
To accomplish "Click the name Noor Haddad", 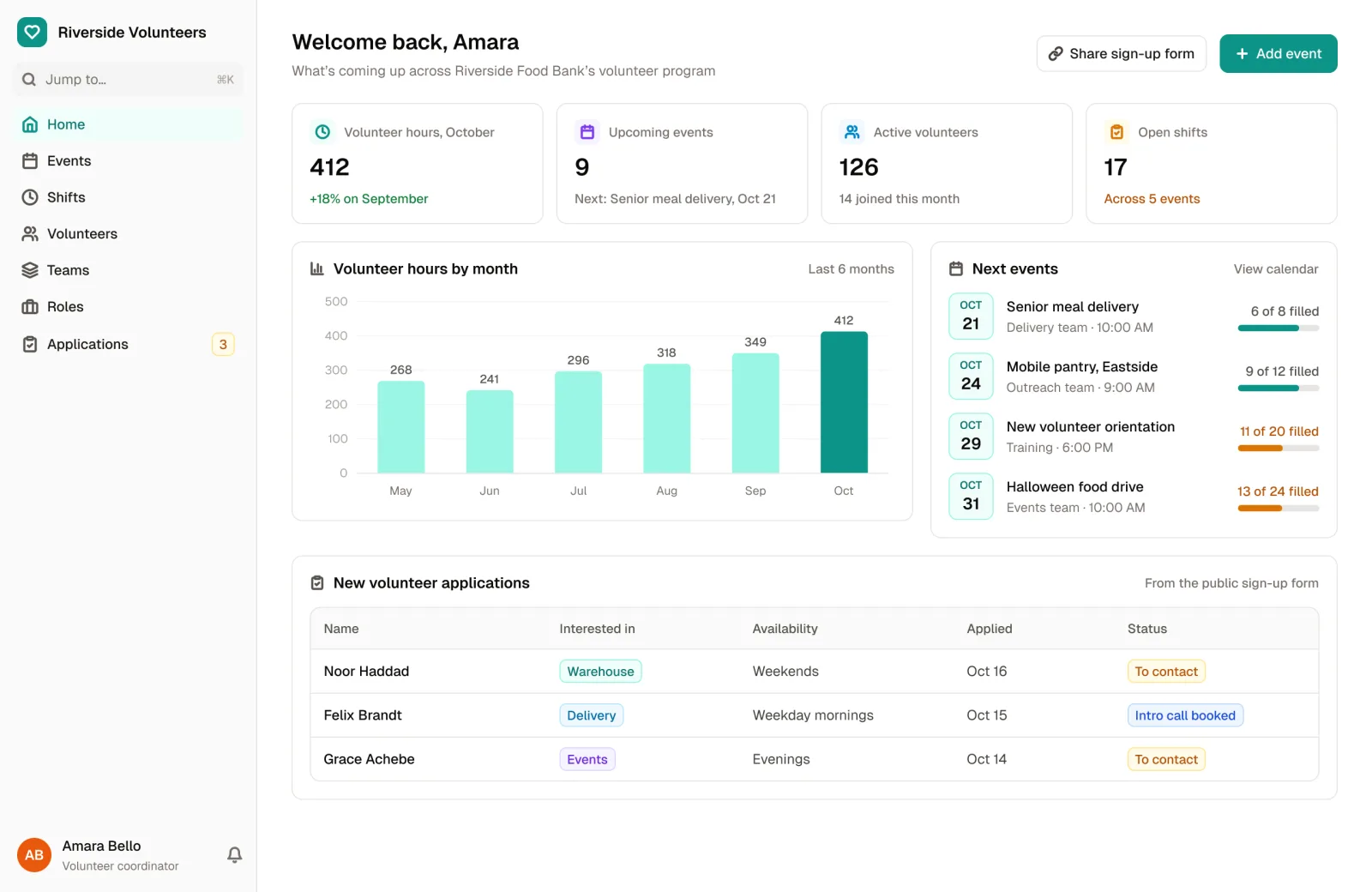I will coord(366,671).
